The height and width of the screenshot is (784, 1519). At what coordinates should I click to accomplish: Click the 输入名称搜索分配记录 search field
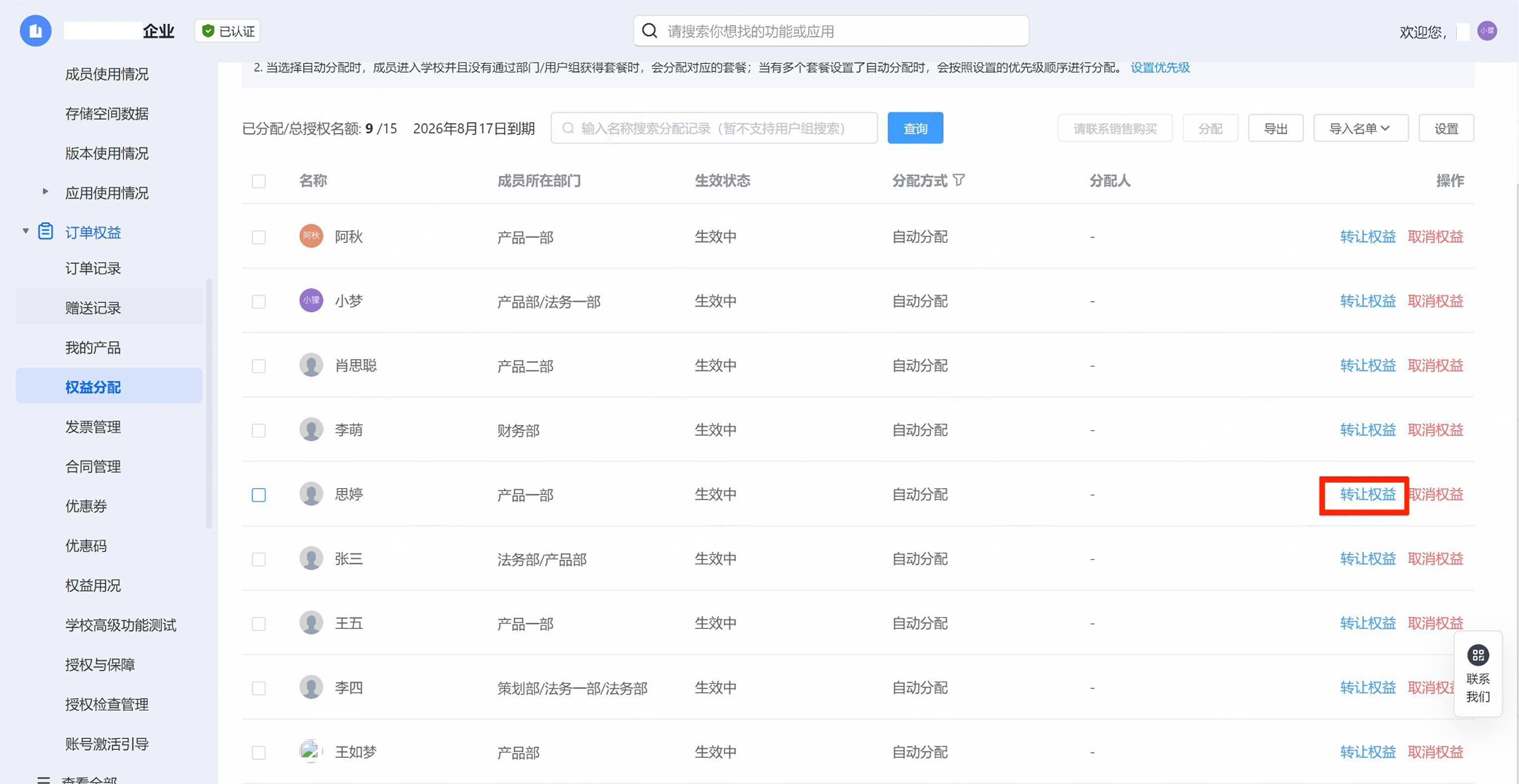pos(713,128)
